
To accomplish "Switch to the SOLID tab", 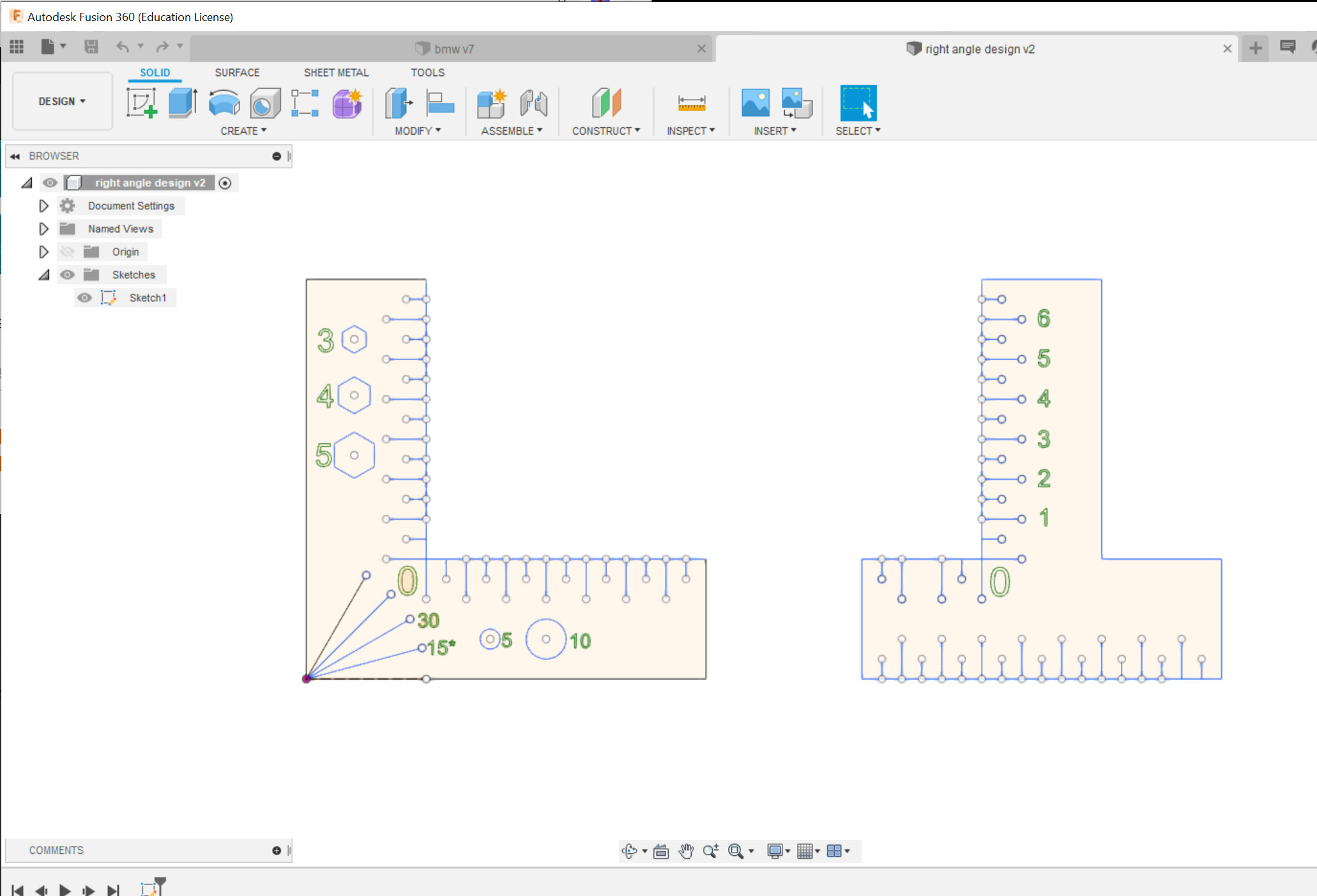I will tap(155, 73).
